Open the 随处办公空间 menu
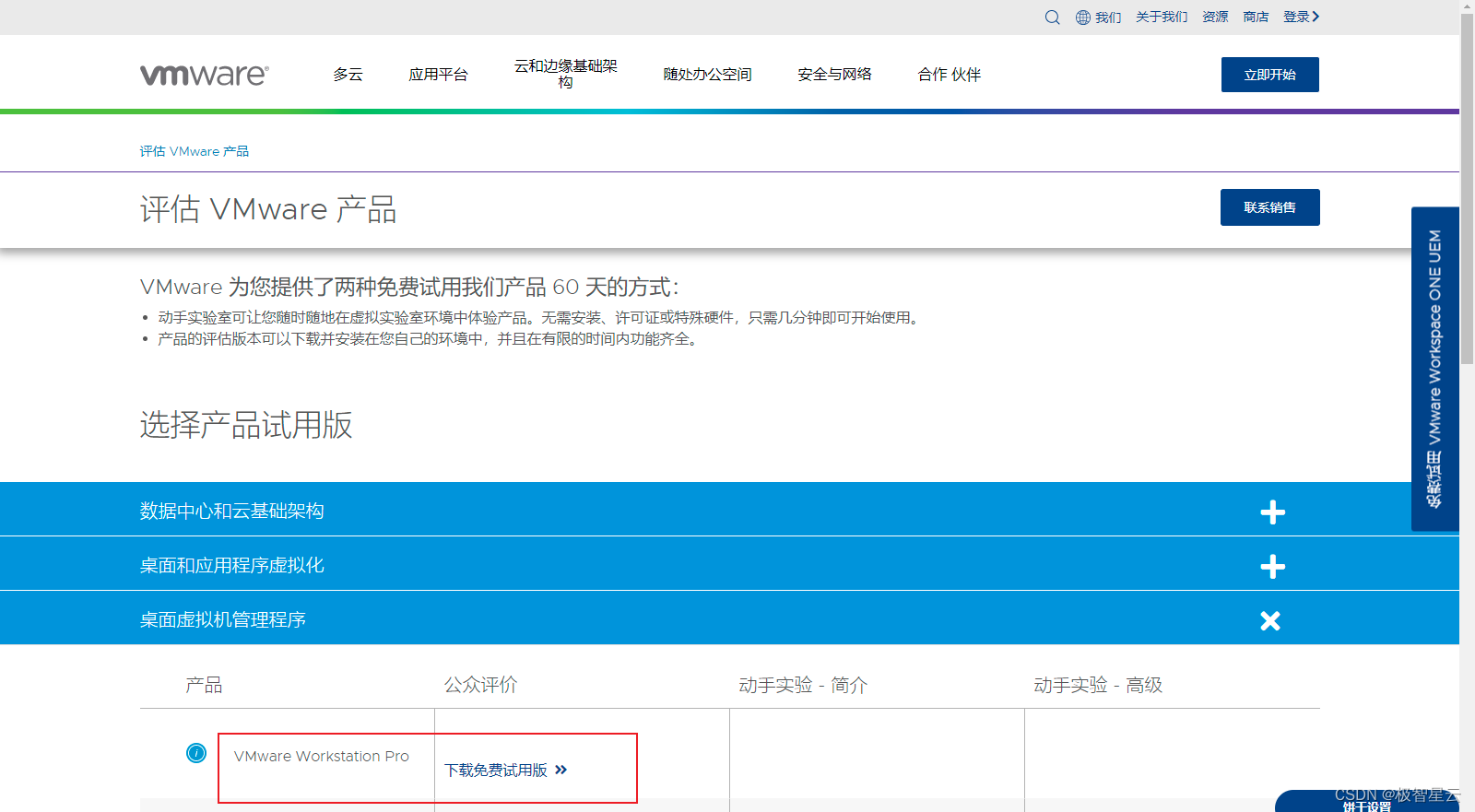The image size is (1475, 812). pos(707,75)
